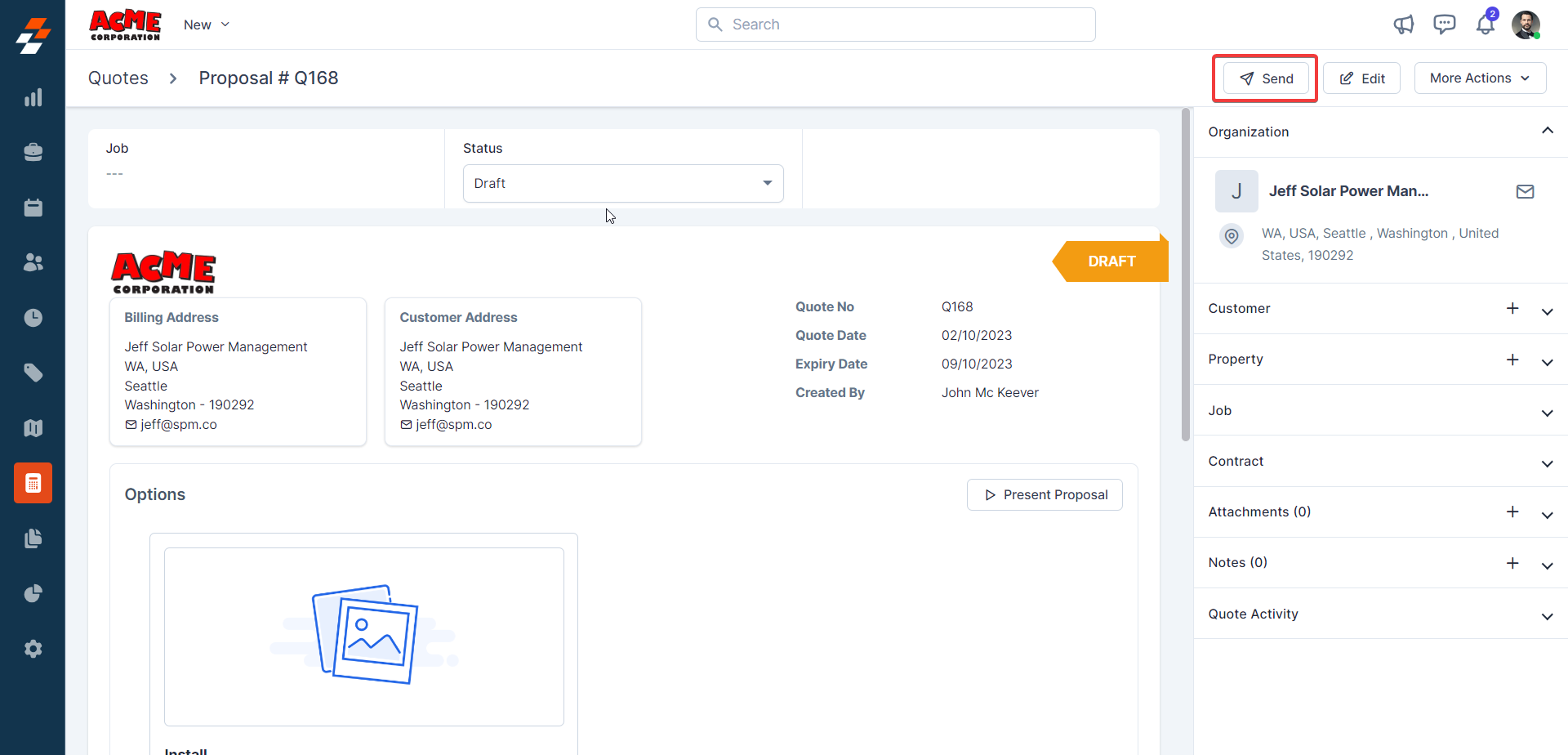Open the Draft status dropdown
The height and width of the screenshot is (755, 1568).
tap(622, 183)
